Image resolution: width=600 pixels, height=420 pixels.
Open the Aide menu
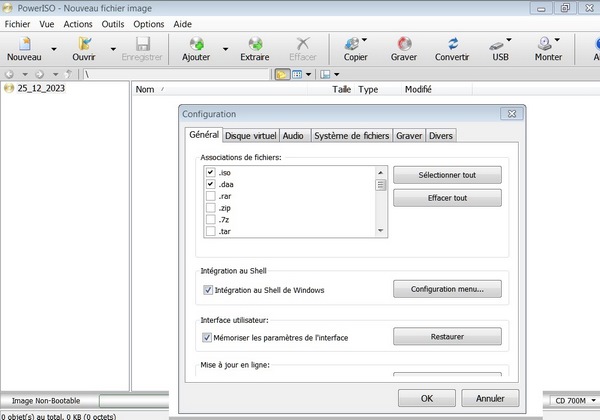tap(183, 24)
